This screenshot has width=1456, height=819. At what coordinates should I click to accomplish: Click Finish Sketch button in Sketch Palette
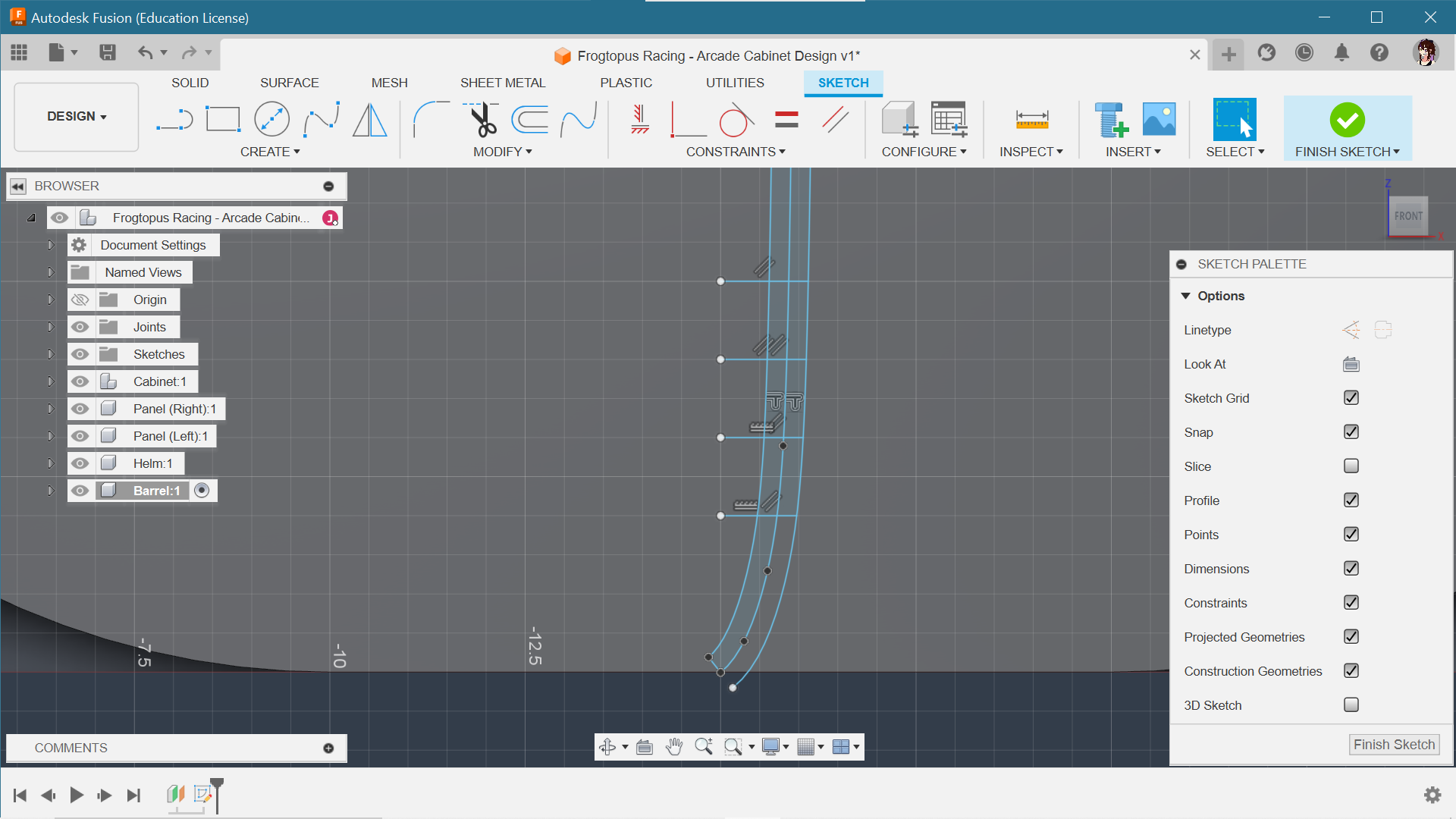click(1394, 745)
